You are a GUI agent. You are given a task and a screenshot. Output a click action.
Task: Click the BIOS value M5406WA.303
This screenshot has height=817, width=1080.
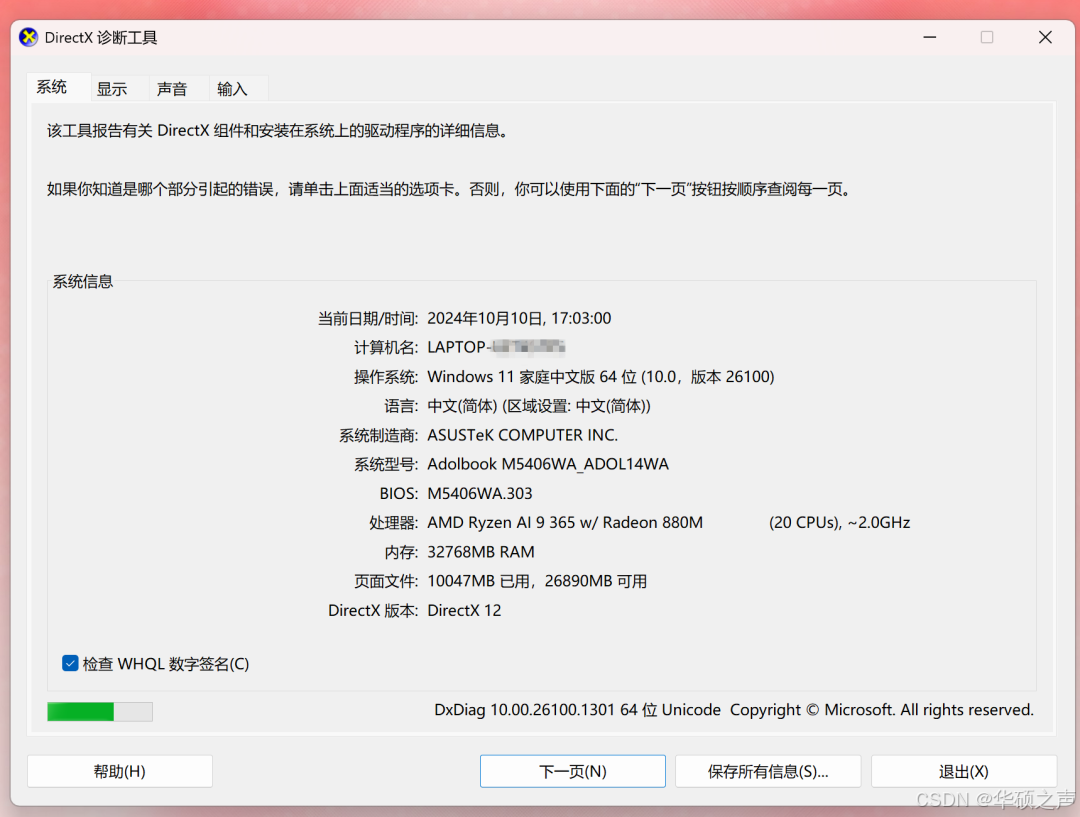(x=480, y=493)
